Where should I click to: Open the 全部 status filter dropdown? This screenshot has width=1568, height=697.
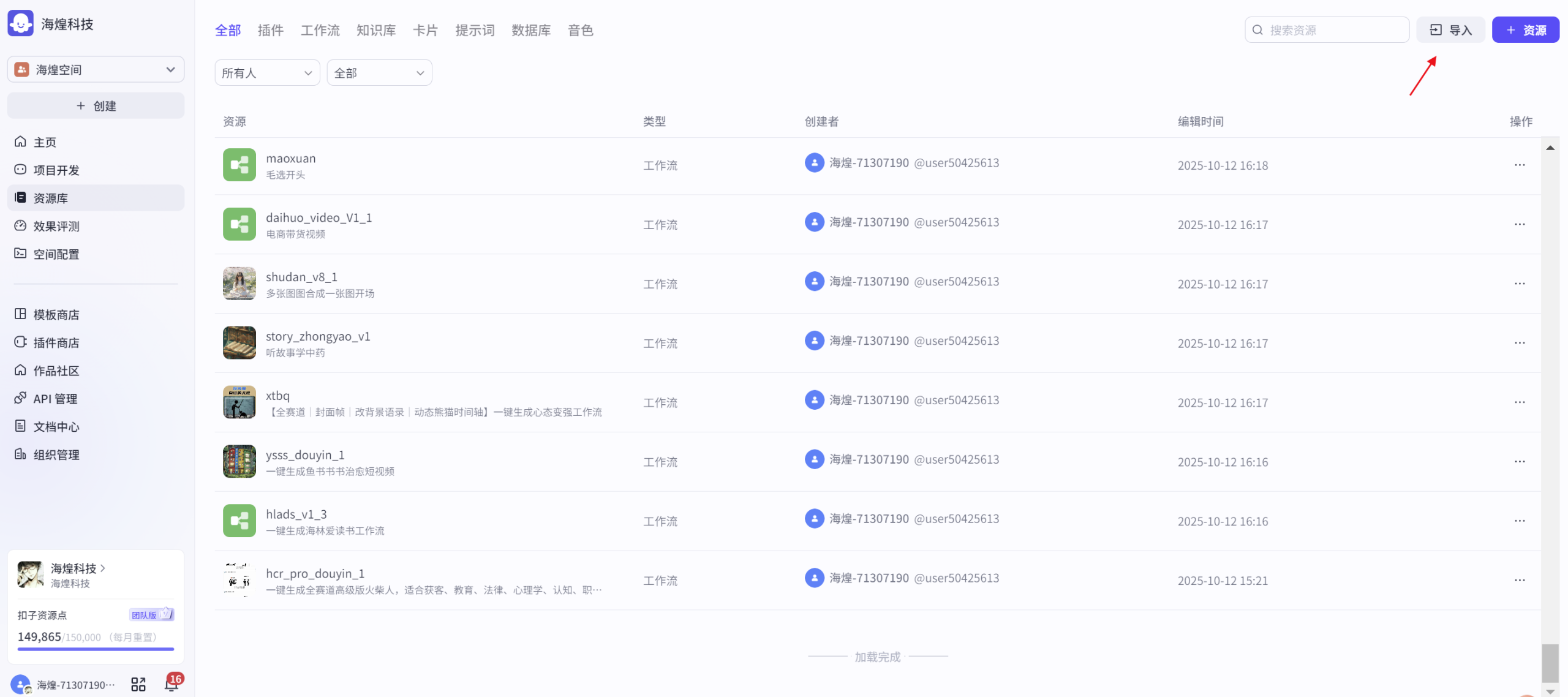coord(379,72)
